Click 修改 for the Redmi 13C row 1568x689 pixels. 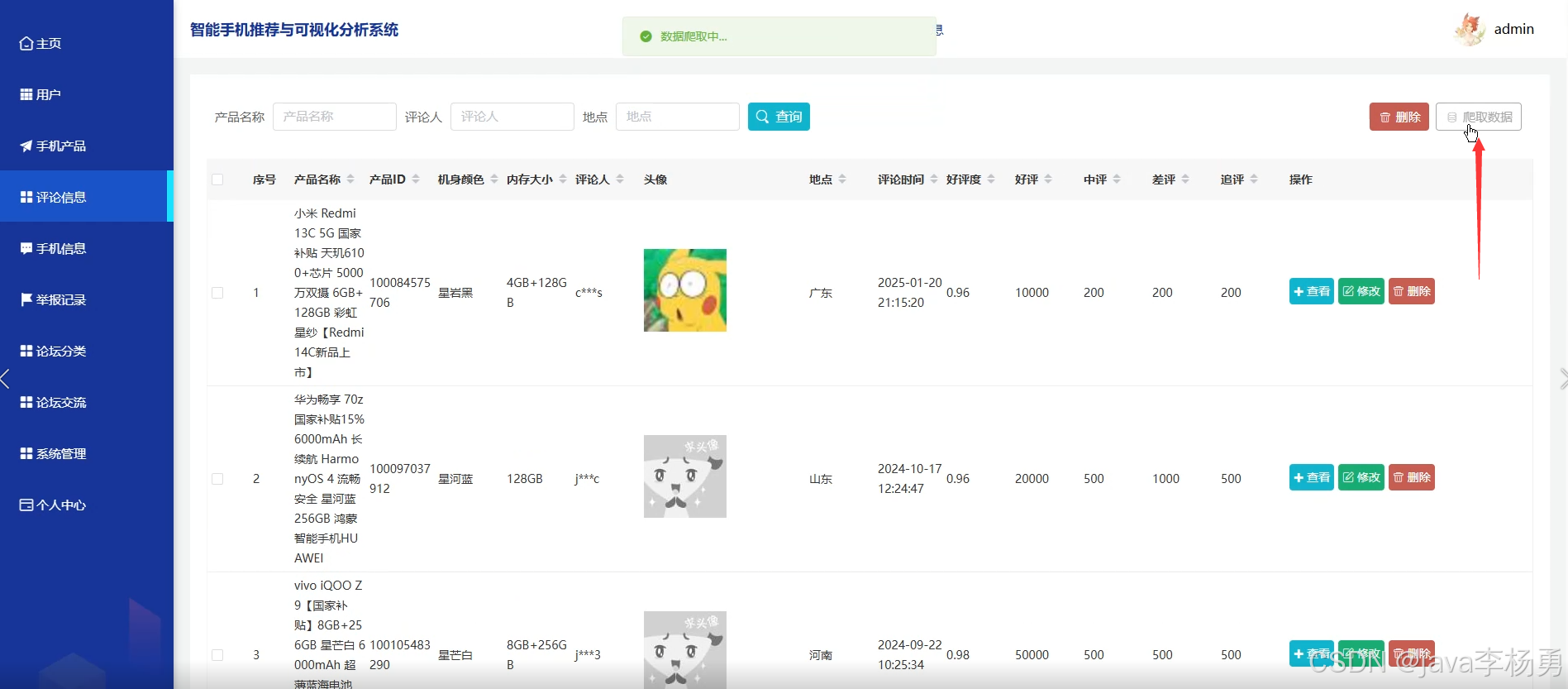[x=1361, y=291]
